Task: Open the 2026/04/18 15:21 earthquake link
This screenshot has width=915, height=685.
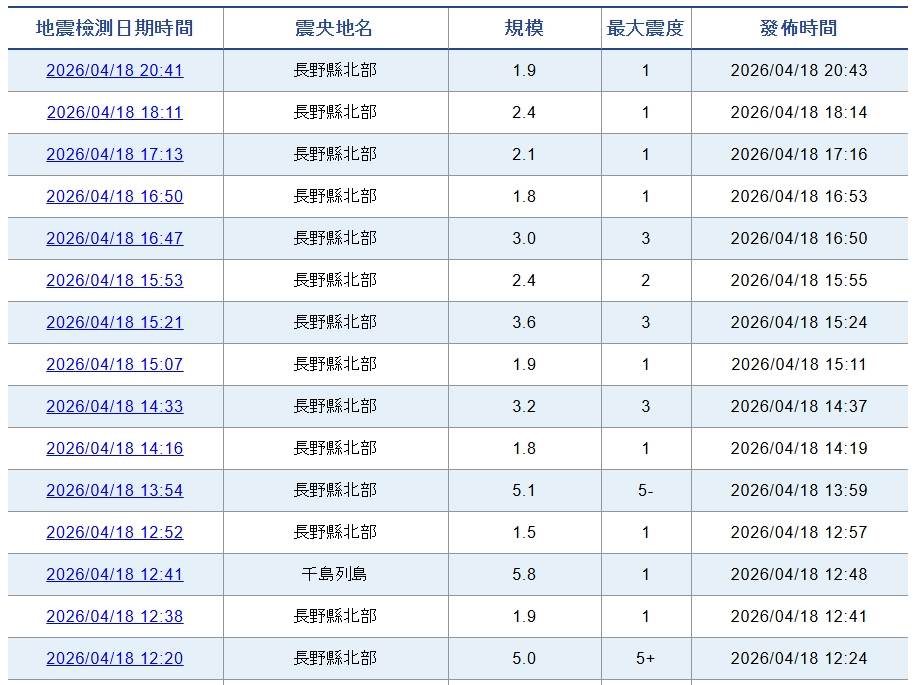Action: tap(115, 322)
